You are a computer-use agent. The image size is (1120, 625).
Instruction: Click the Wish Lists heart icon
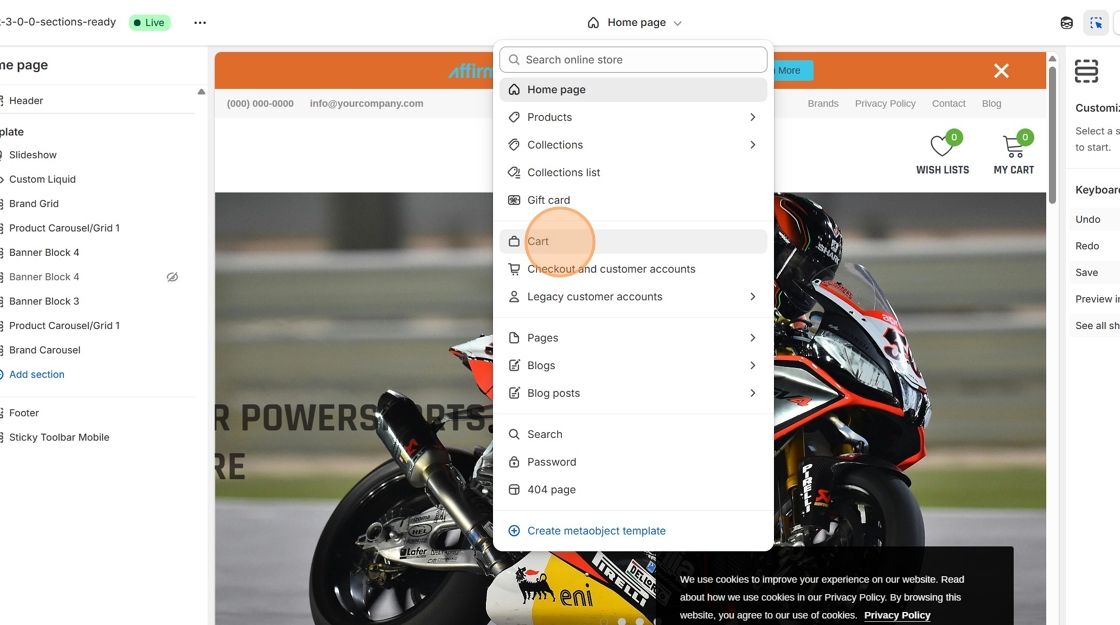pos(943,145)
